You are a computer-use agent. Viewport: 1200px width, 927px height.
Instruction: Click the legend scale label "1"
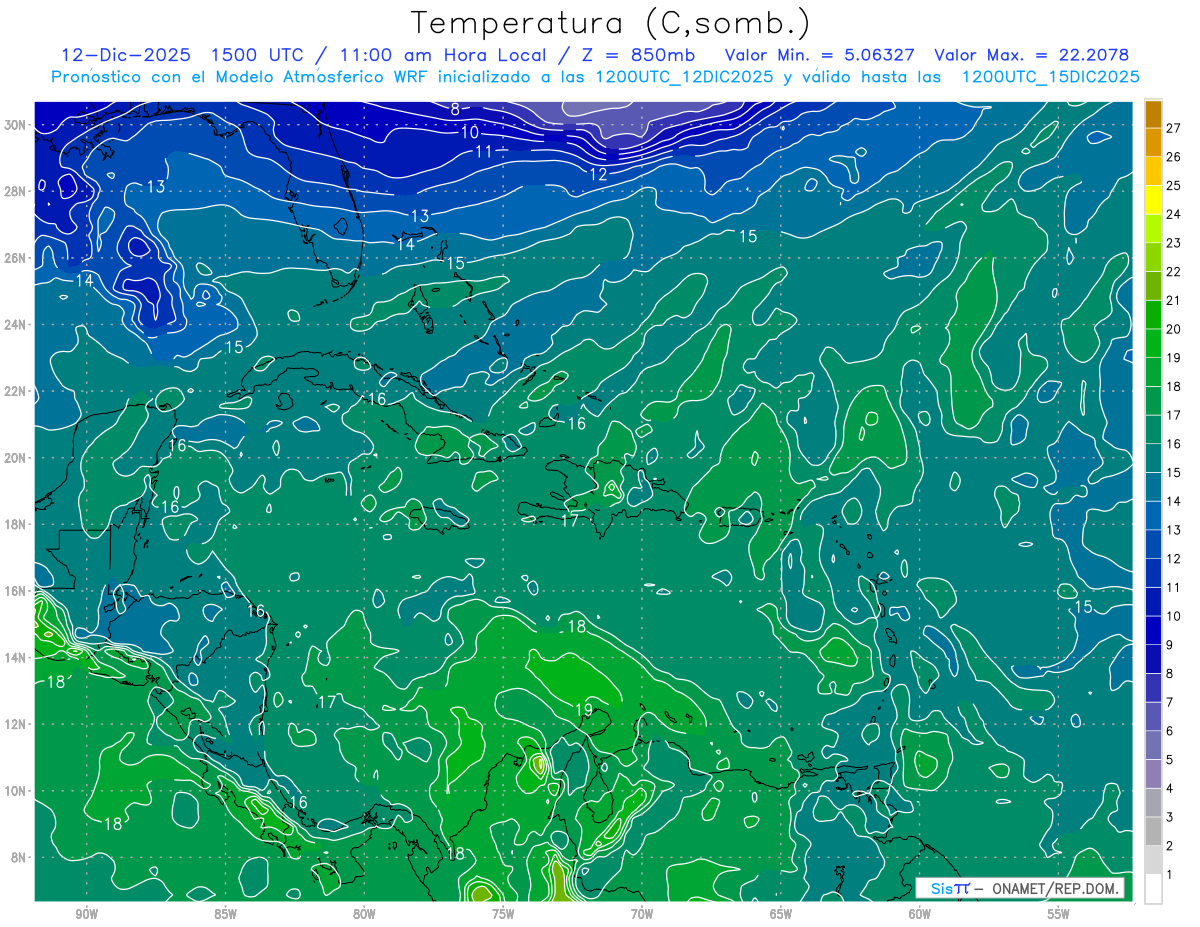click(1169, 875)
